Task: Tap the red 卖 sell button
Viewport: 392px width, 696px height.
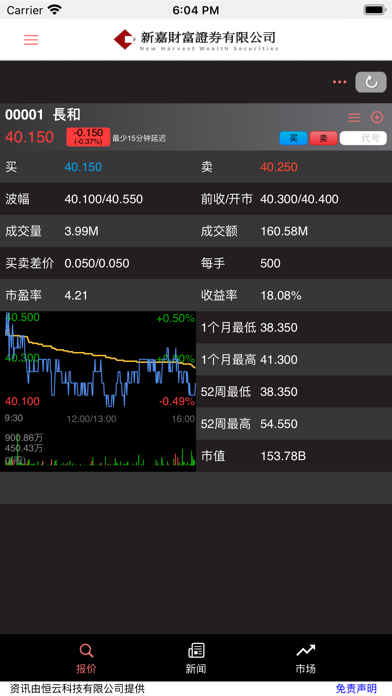Action: [x=323, y=138]
